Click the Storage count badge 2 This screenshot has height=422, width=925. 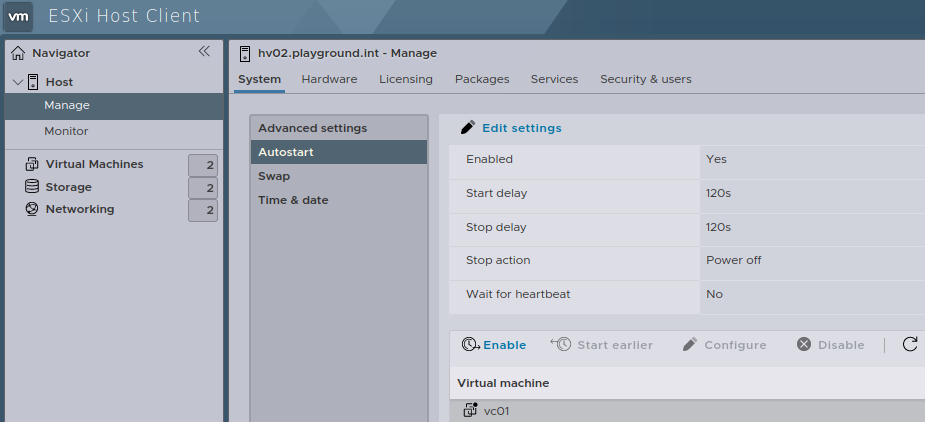click(x=203, y=188)
